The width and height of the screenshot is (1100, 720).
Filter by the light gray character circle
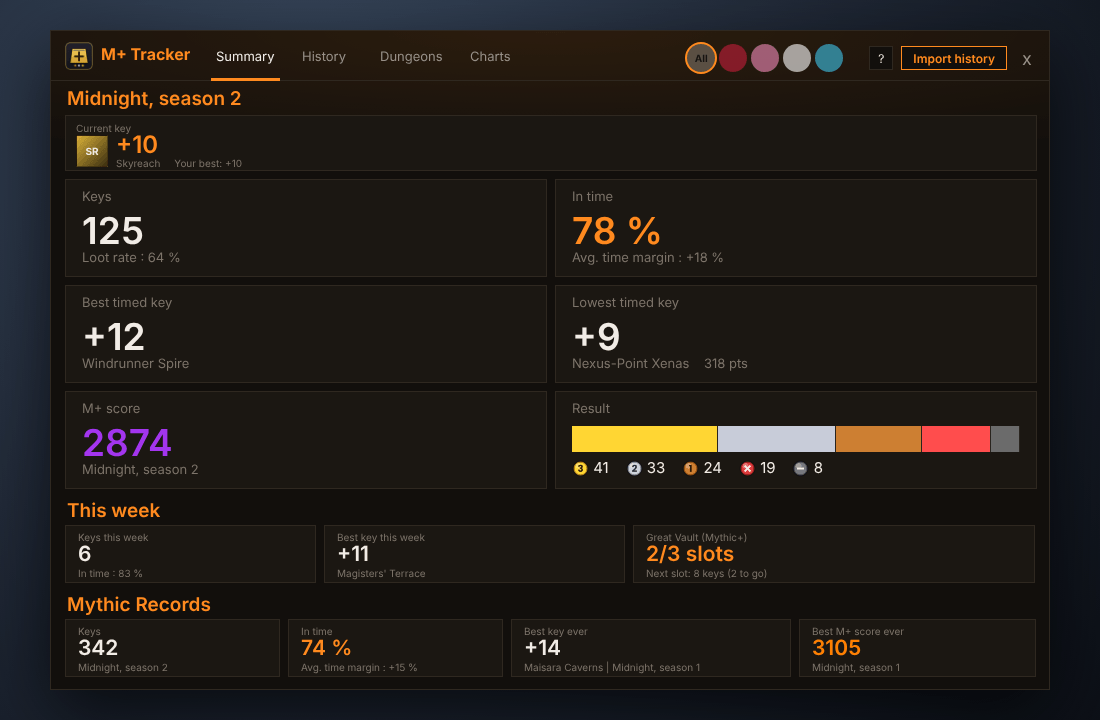(x=797, y=58)
